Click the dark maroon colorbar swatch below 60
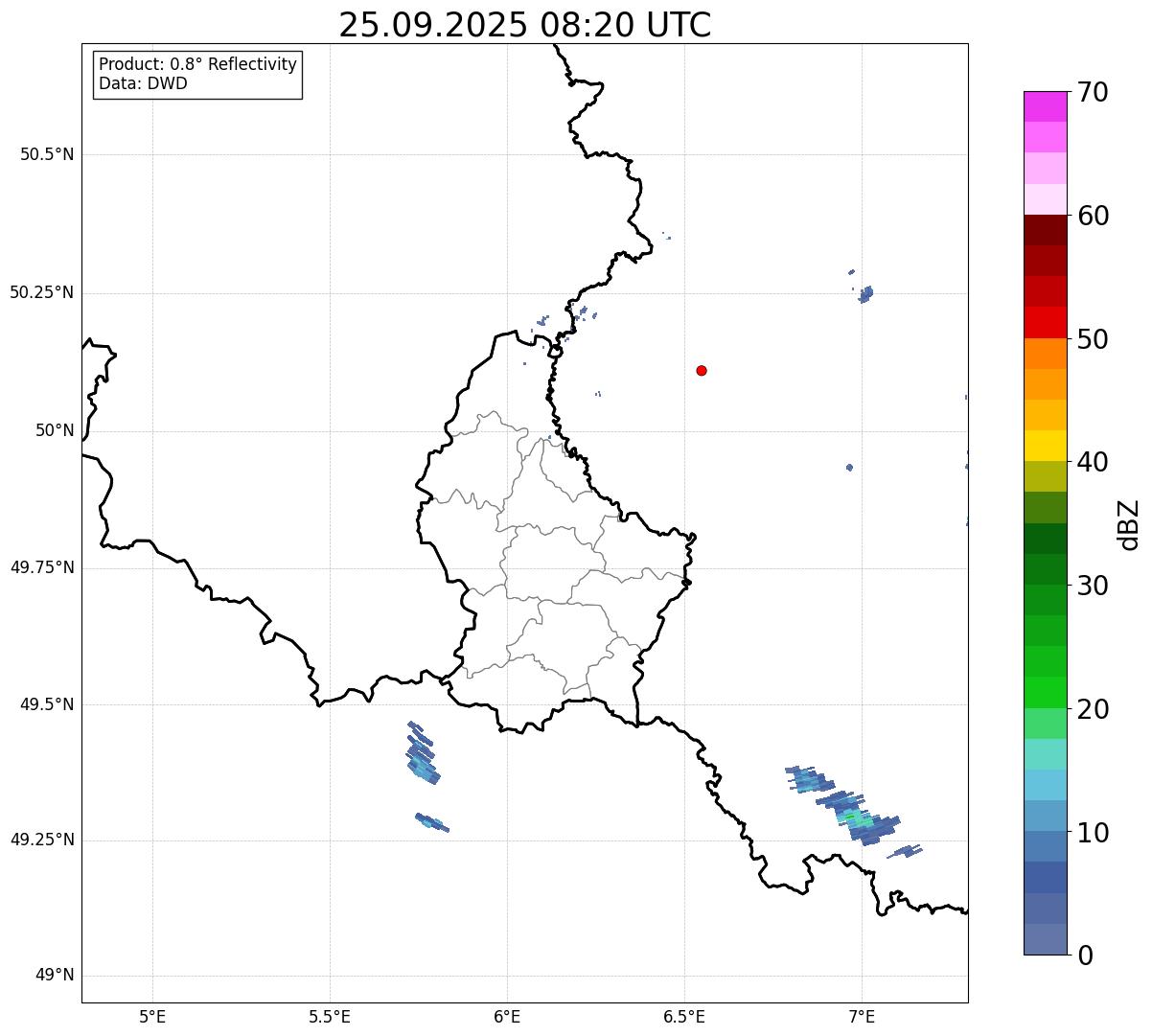The image size is (1152, 1036). click(x=1045, y=230)
